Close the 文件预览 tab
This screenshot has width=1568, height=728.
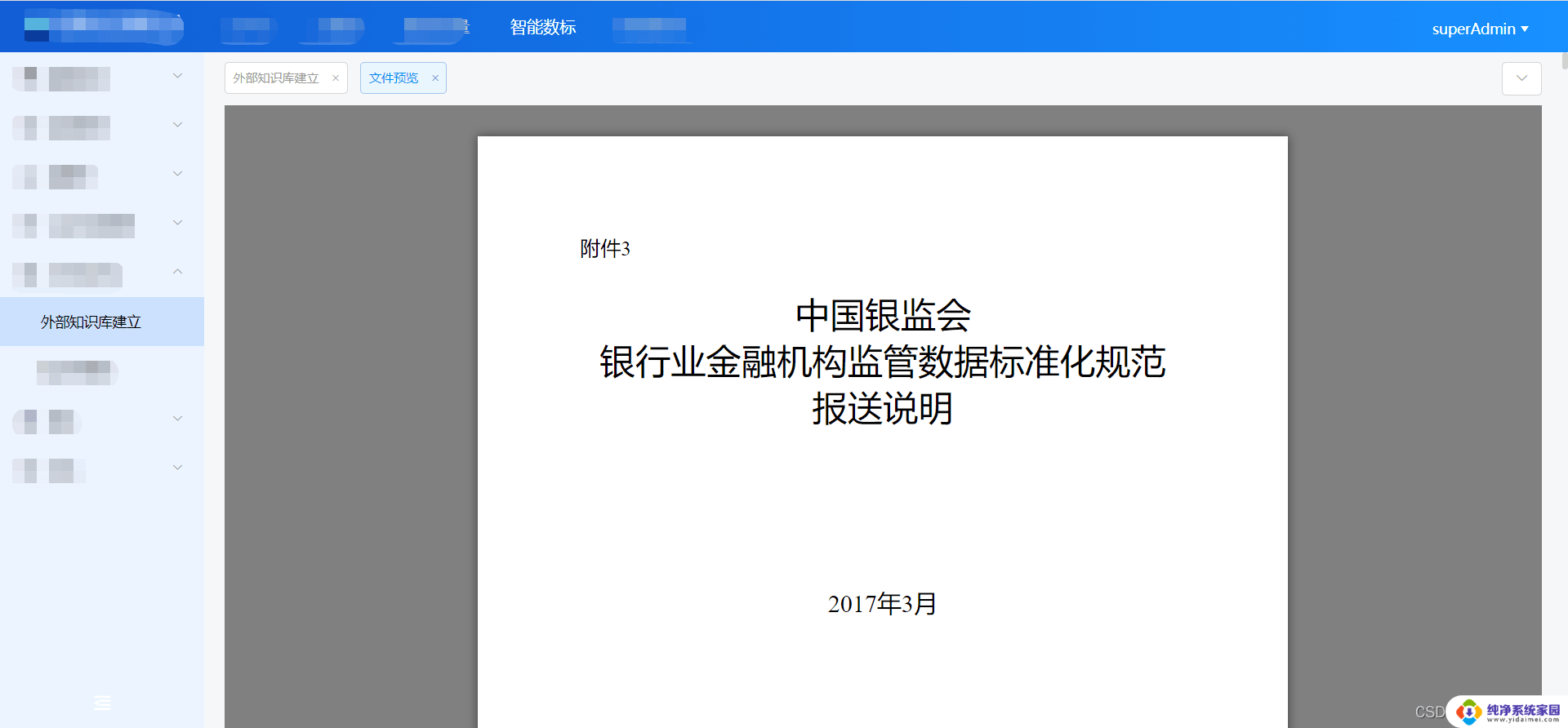(x=435, y=78)
